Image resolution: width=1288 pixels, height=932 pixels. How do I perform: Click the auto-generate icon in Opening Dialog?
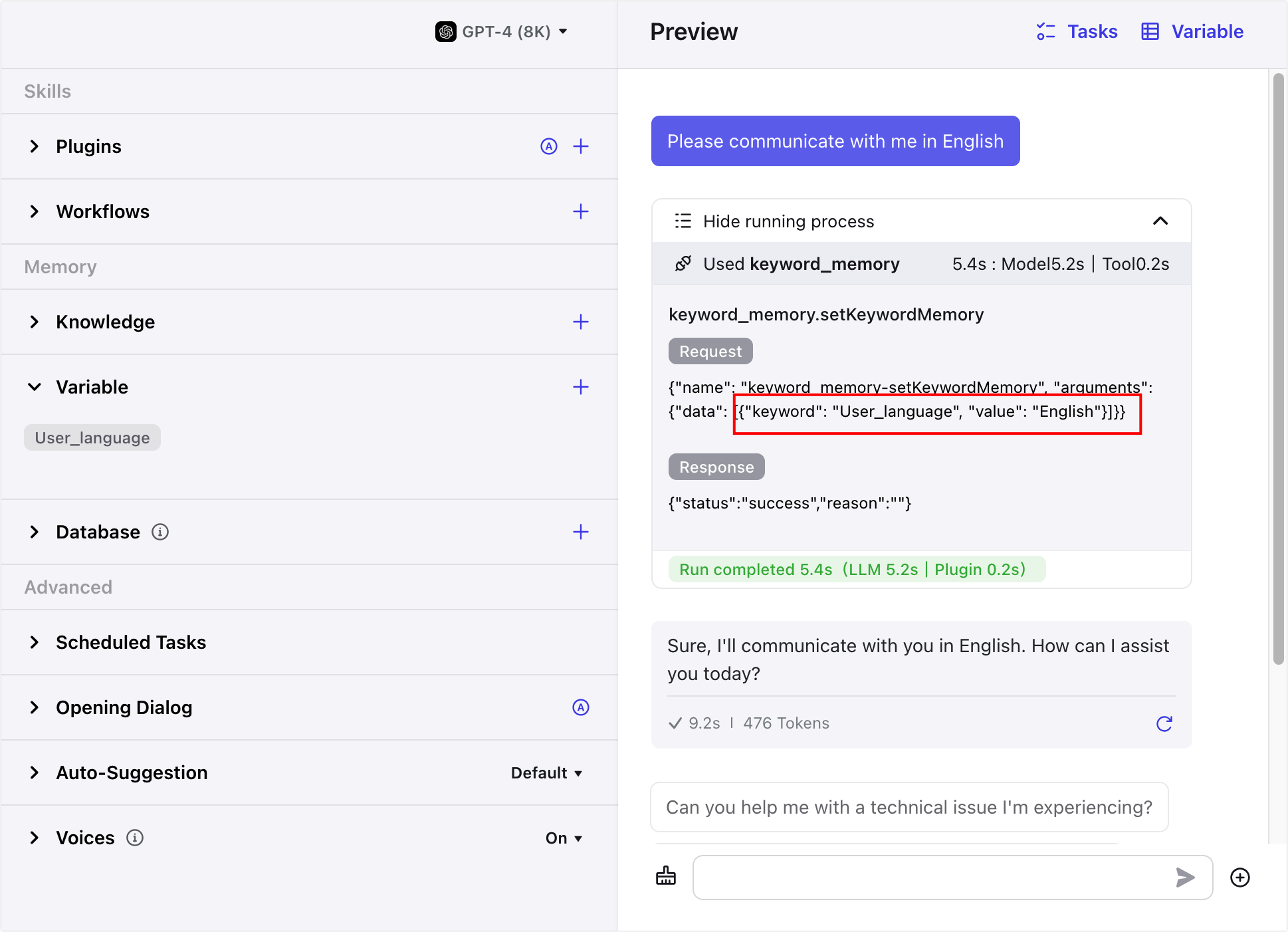(x=581, y=707)
